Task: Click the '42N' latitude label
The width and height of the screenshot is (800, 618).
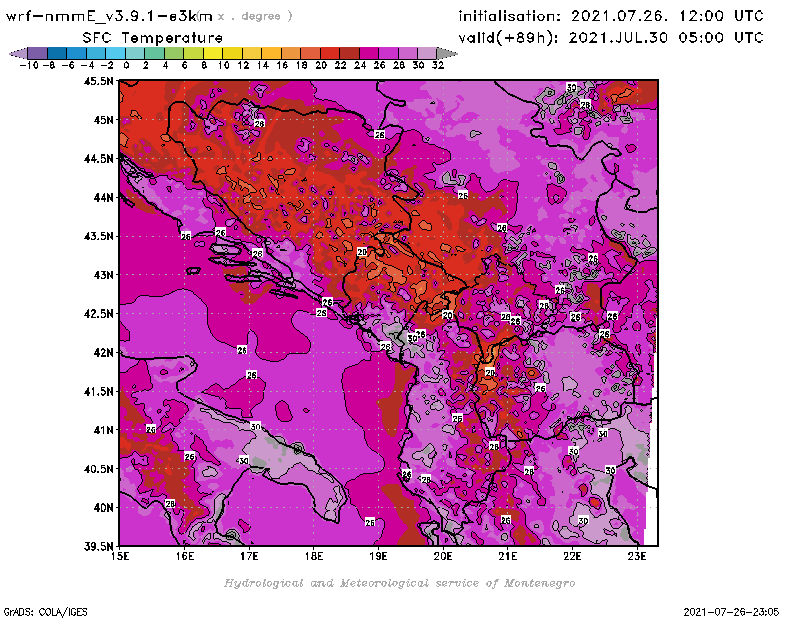Action: pyautogui.click(x=103, y=353)
